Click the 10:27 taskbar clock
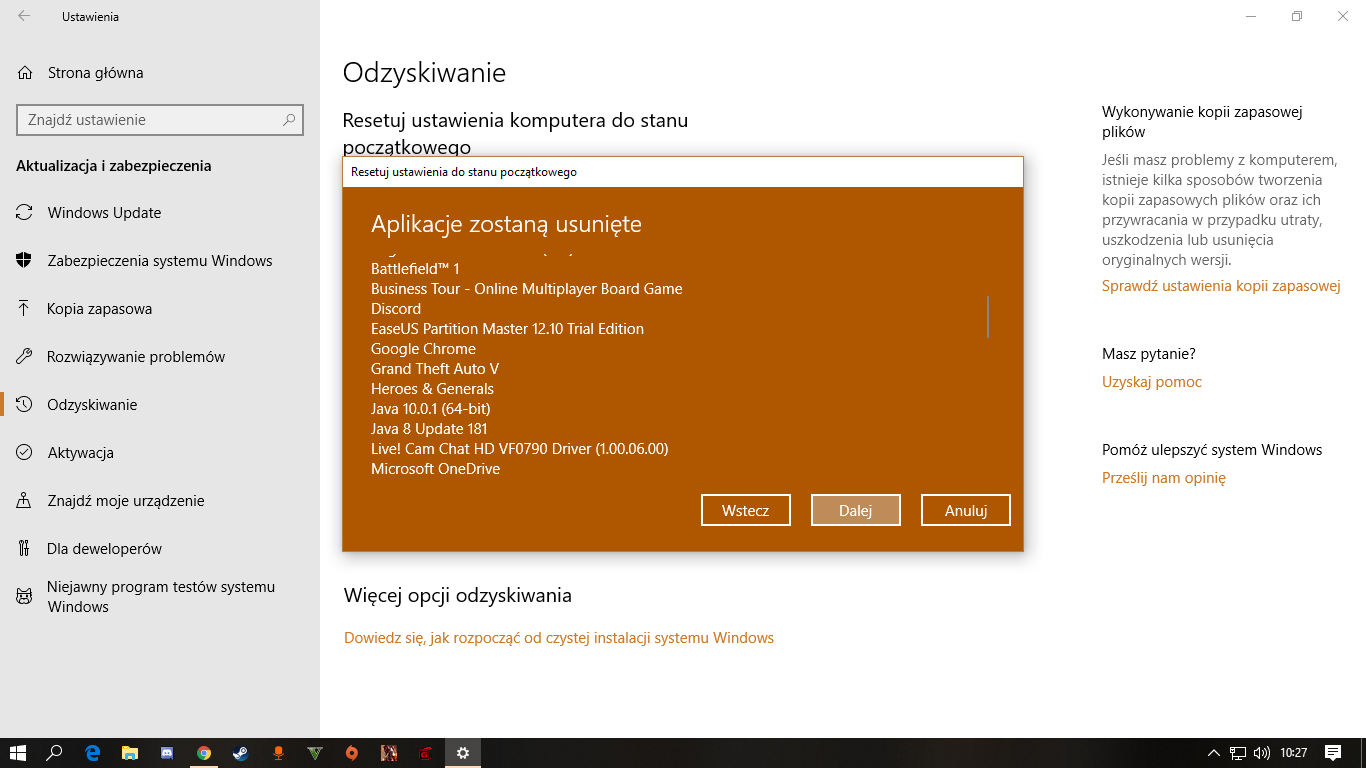Screen dimensions: 1366x768 (x=1294, y=753)
